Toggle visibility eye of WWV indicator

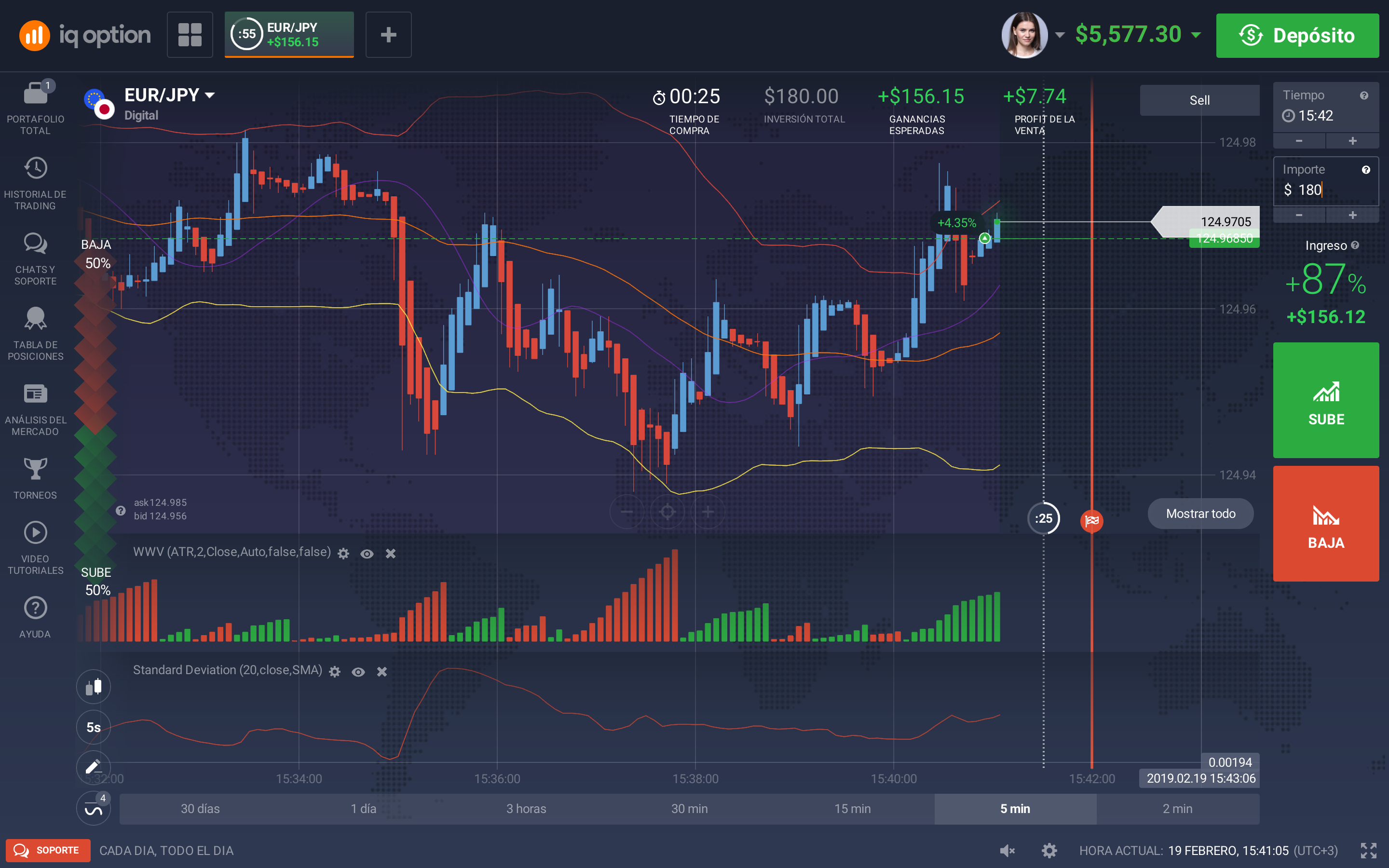pos(367,554)
